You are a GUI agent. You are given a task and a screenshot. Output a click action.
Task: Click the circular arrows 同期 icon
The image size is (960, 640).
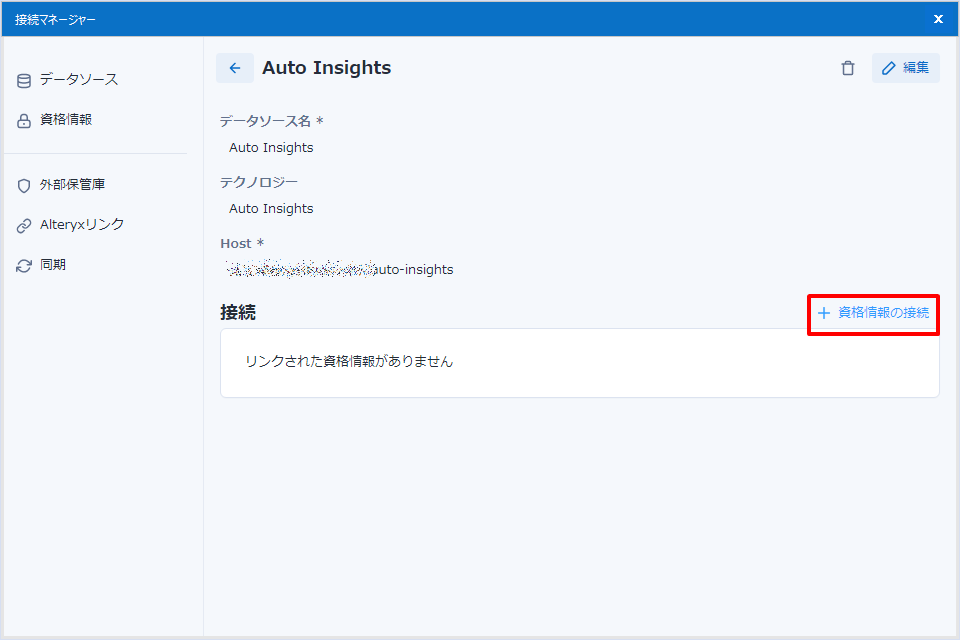(24, 266)
